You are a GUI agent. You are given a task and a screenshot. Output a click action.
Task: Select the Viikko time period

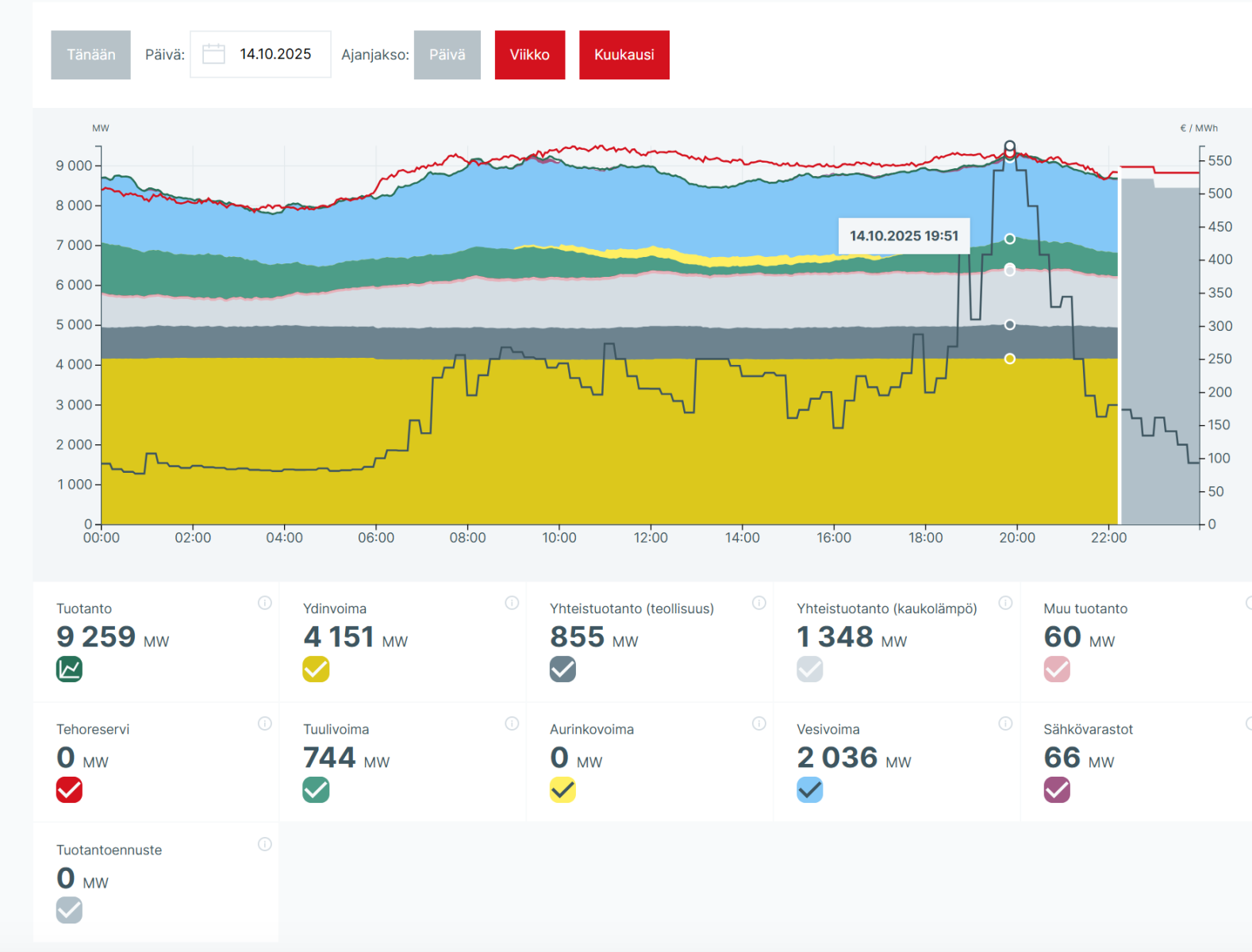coord(529,55)
